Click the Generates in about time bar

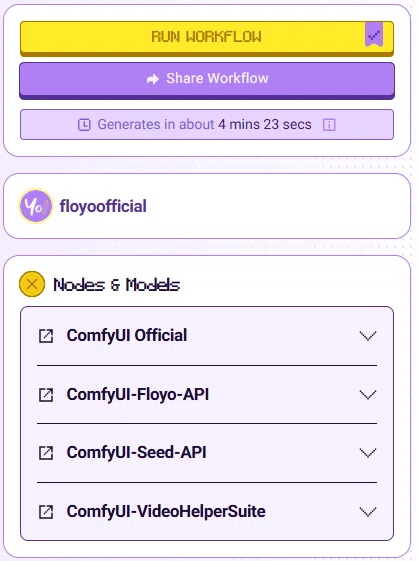(x=207, y=125)
